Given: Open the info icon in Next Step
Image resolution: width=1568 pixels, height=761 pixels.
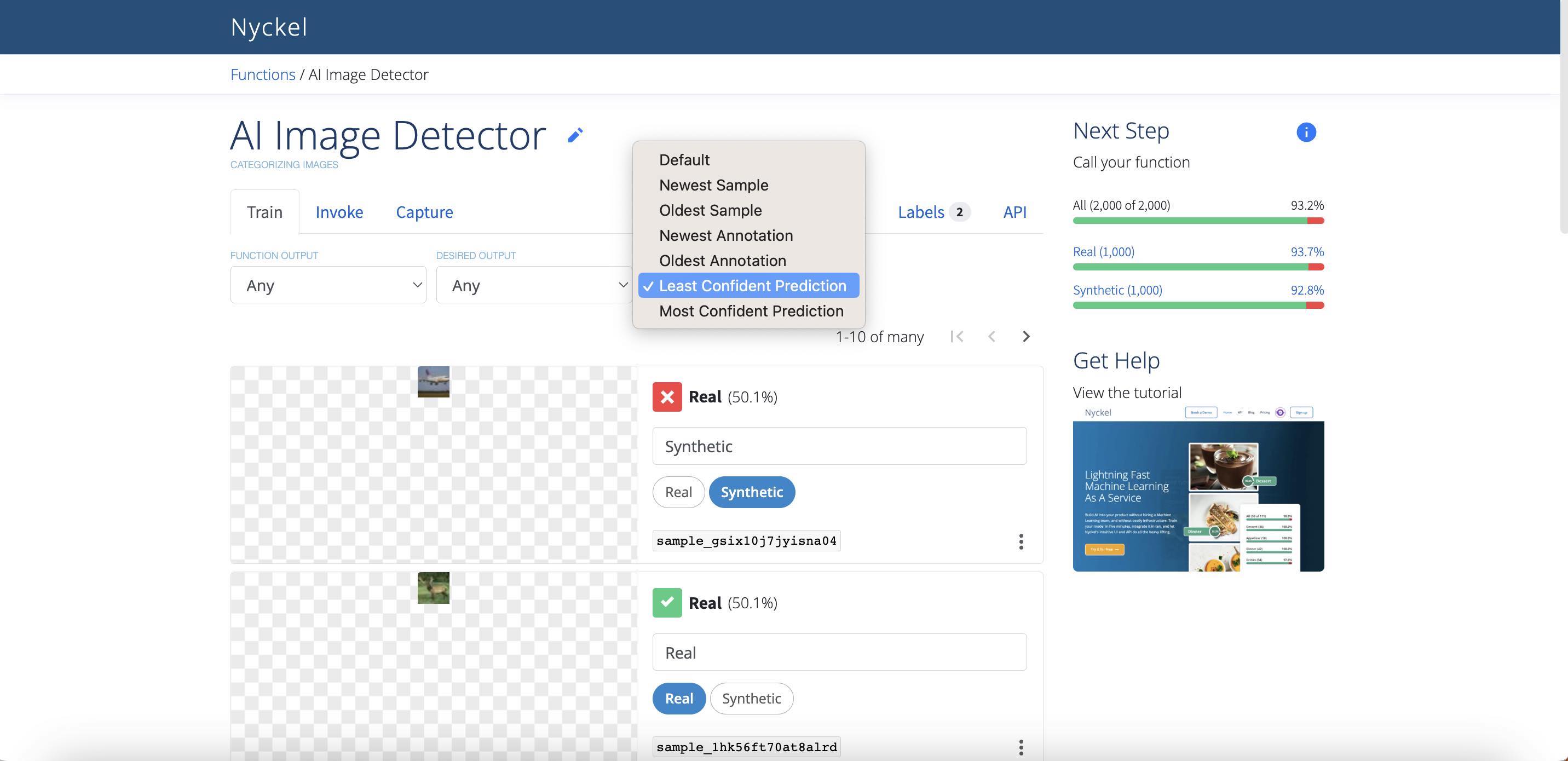Looking at the screenshot, I should point(1306,132).
